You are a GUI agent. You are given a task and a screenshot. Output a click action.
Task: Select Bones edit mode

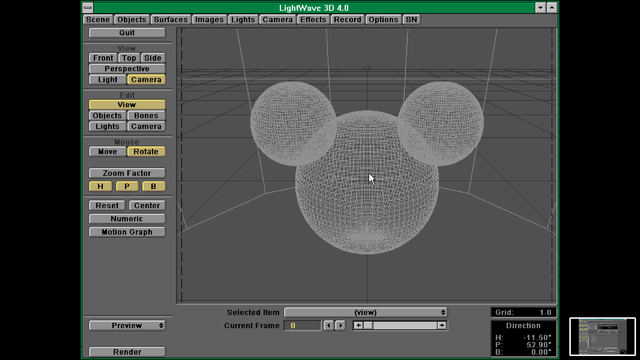pos(146,116)
